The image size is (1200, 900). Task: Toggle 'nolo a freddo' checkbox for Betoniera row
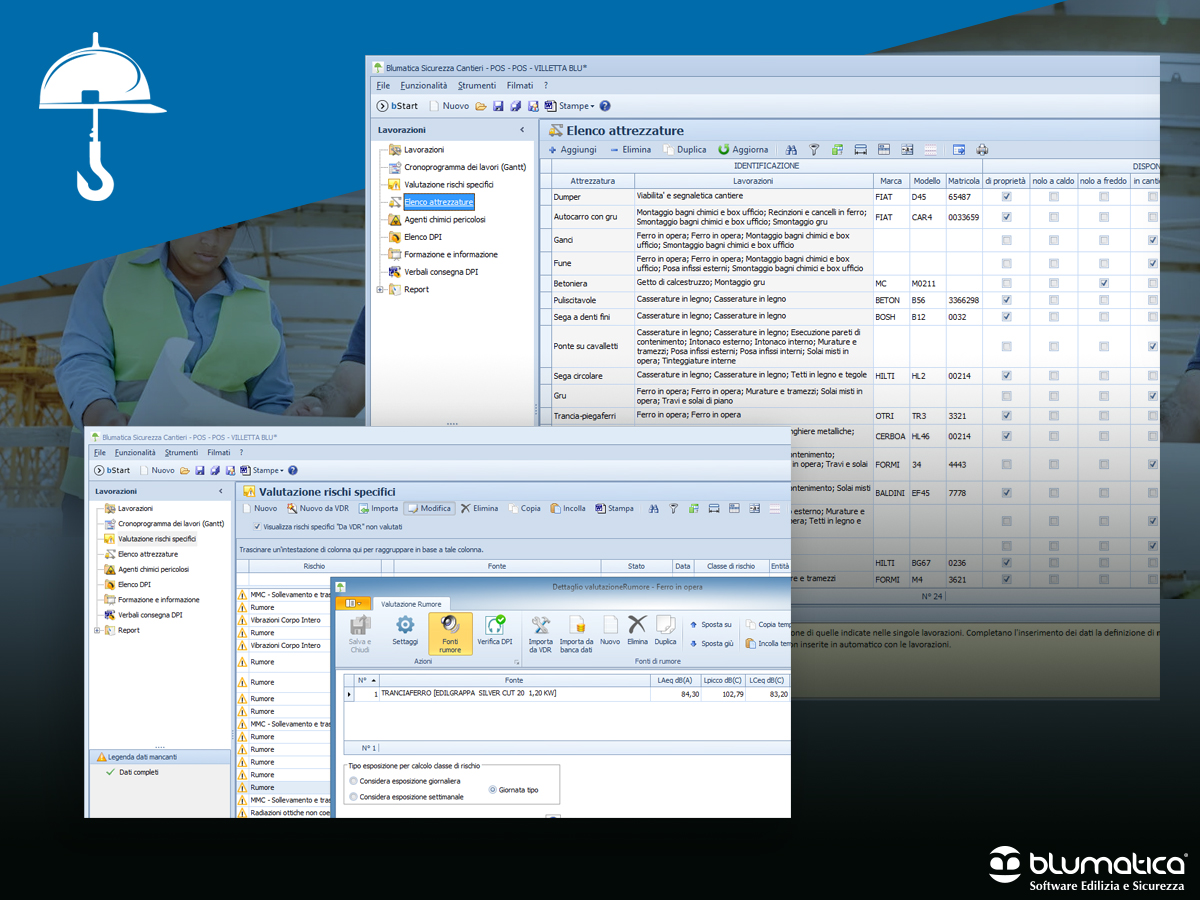pyautogui.click(x=1103, y=283)
